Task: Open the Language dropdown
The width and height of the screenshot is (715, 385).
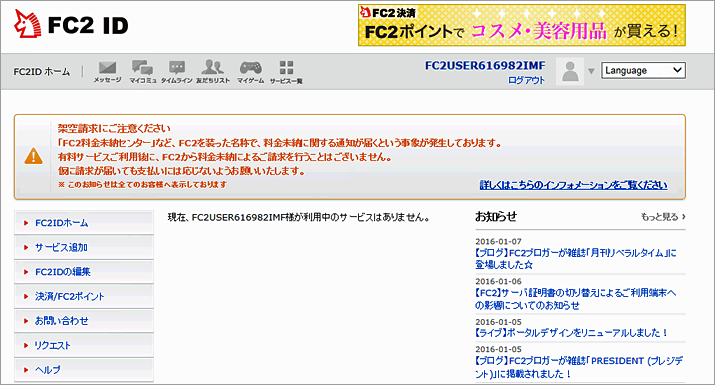Action: pyautogui.click(x=643, y=70)
